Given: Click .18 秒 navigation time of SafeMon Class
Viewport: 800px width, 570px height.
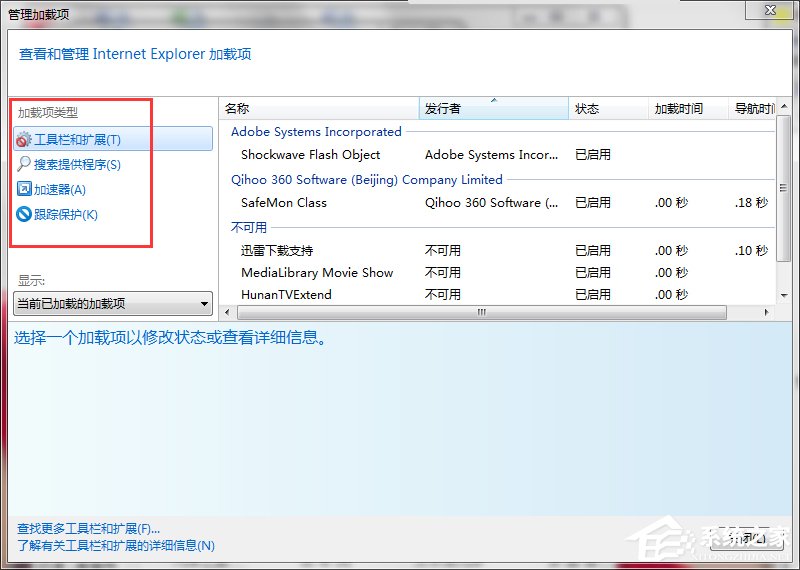Looking at the screenshot, I should tap(752, 203).
